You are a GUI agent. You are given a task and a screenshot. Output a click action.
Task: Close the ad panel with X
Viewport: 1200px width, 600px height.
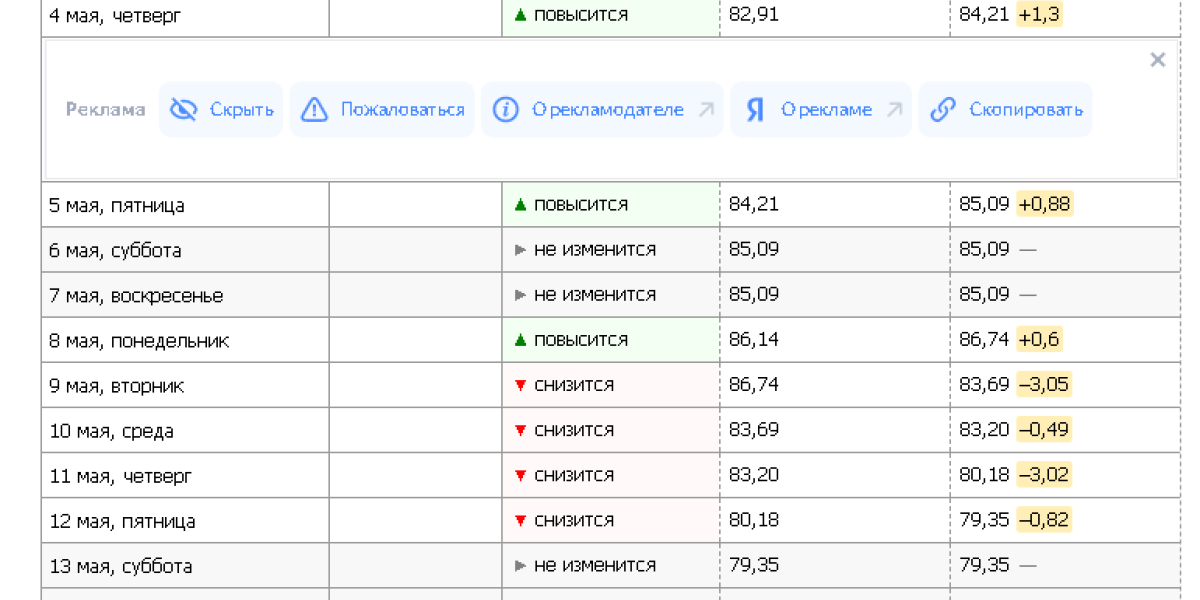[1157, 60]
